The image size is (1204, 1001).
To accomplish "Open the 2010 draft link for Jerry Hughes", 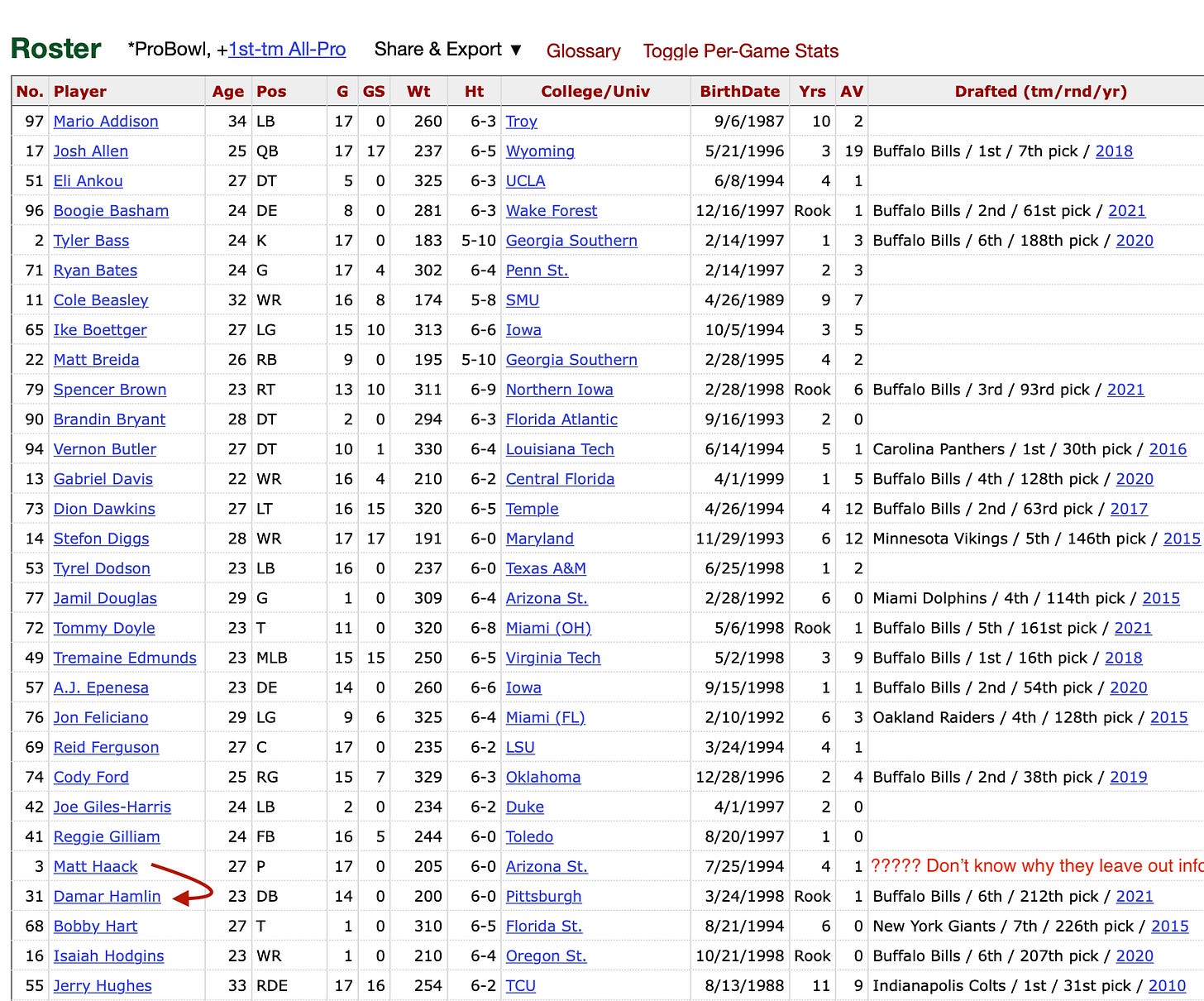I will 1168,985.
